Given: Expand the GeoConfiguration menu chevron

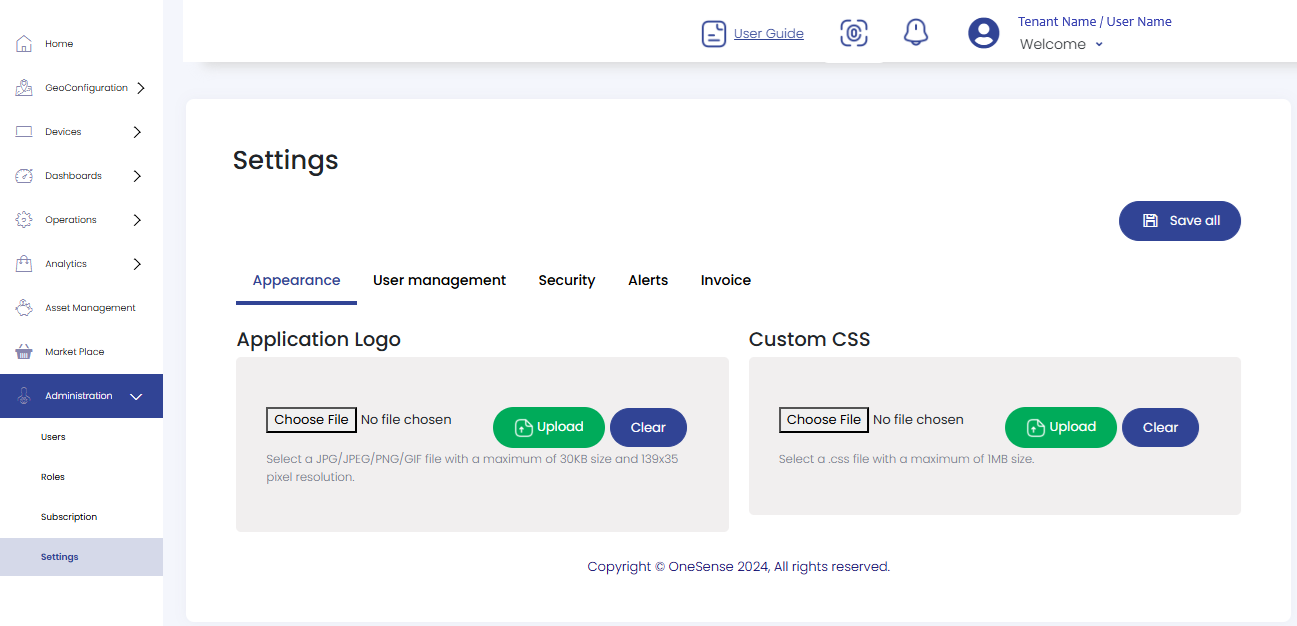Looking at the screenshot, I should (x=140, y=88).
